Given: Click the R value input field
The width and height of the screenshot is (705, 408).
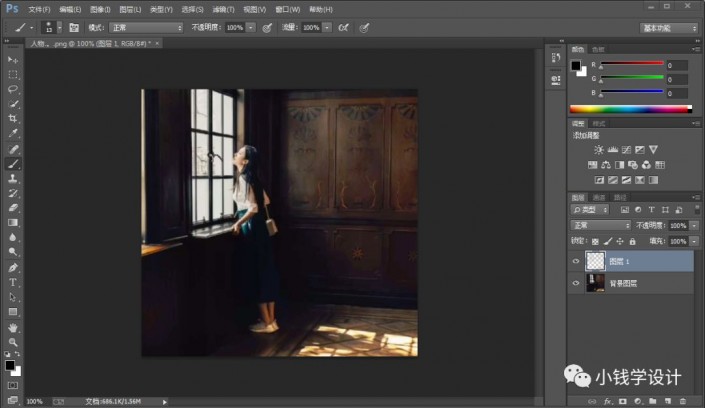Looking at the screenshot, I should (x=677, y=65).
